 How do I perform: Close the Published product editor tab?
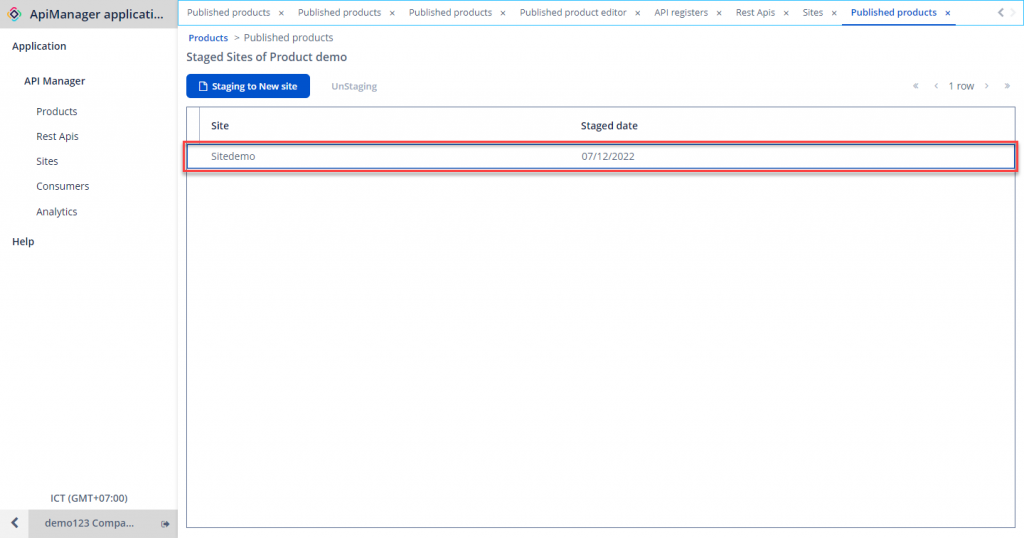pos(638,13)
